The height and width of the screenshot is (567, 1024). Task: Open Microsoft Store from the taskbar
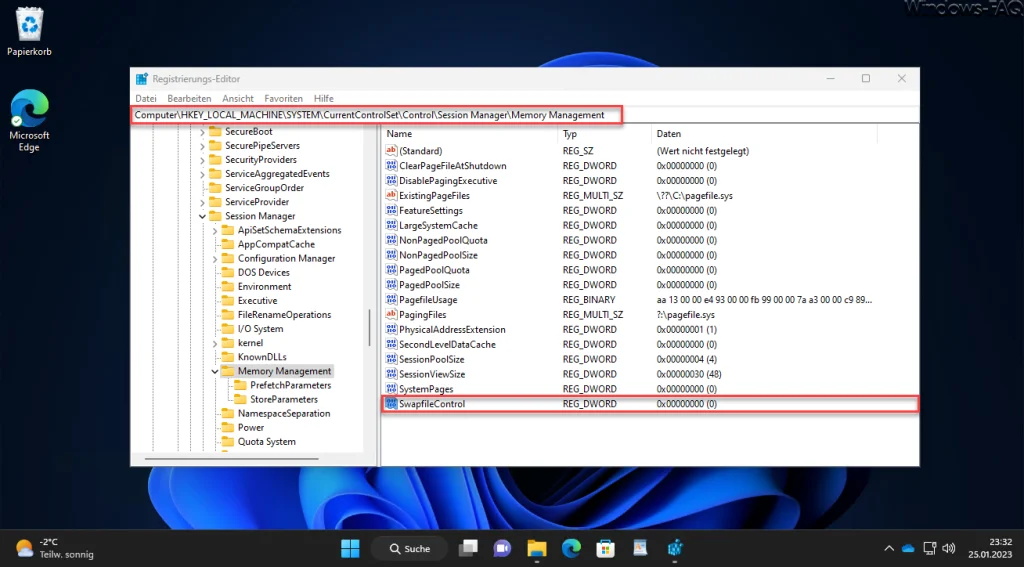(x=606, y=548)
